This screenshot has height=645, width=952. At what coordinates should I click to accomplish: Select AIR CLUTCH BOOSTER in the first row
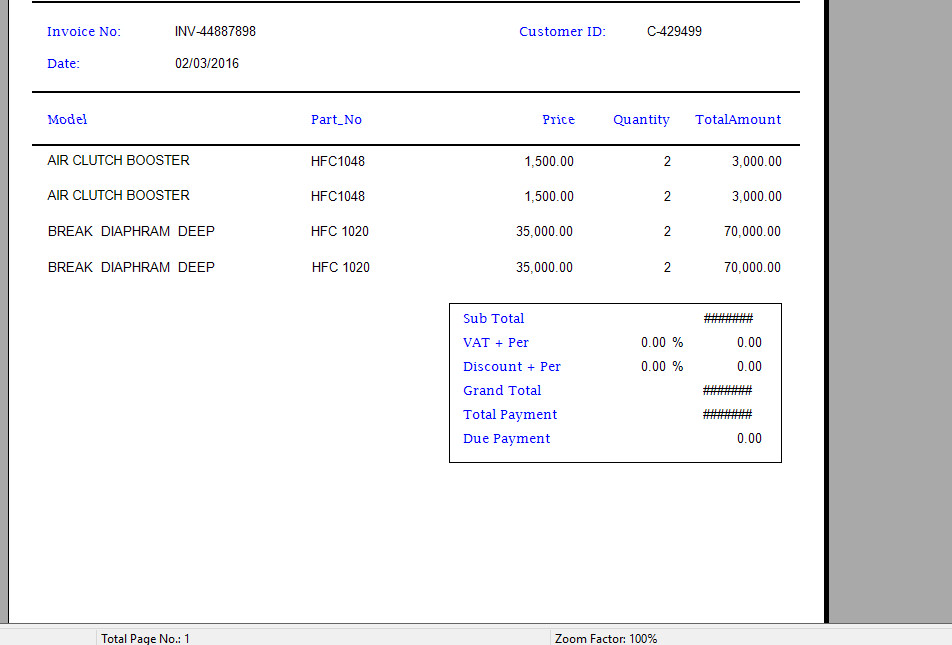pyautogui.click(x=118, y=160)
